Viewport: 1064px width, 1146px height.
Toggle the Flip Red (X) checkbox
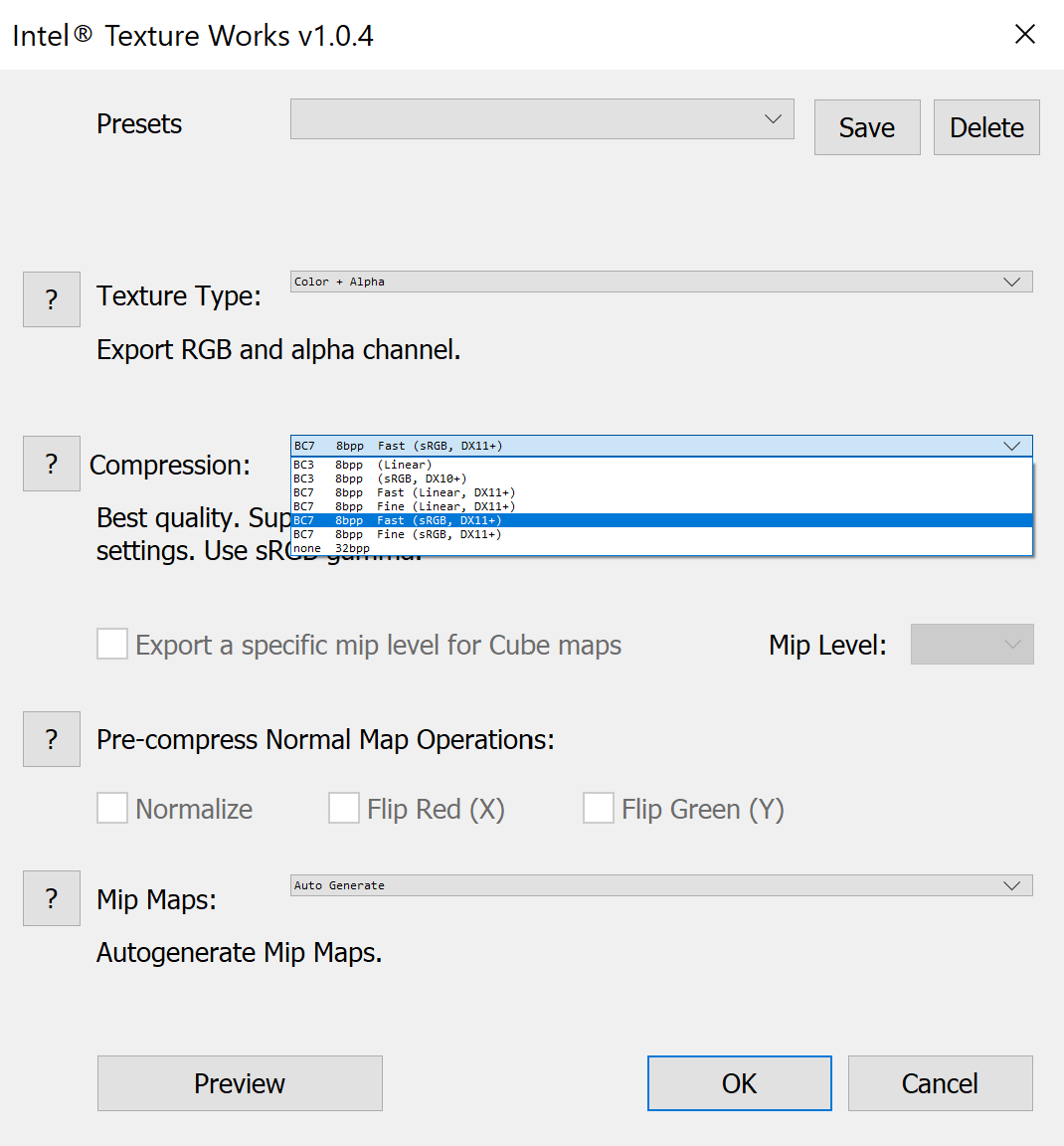click(343, 809)
